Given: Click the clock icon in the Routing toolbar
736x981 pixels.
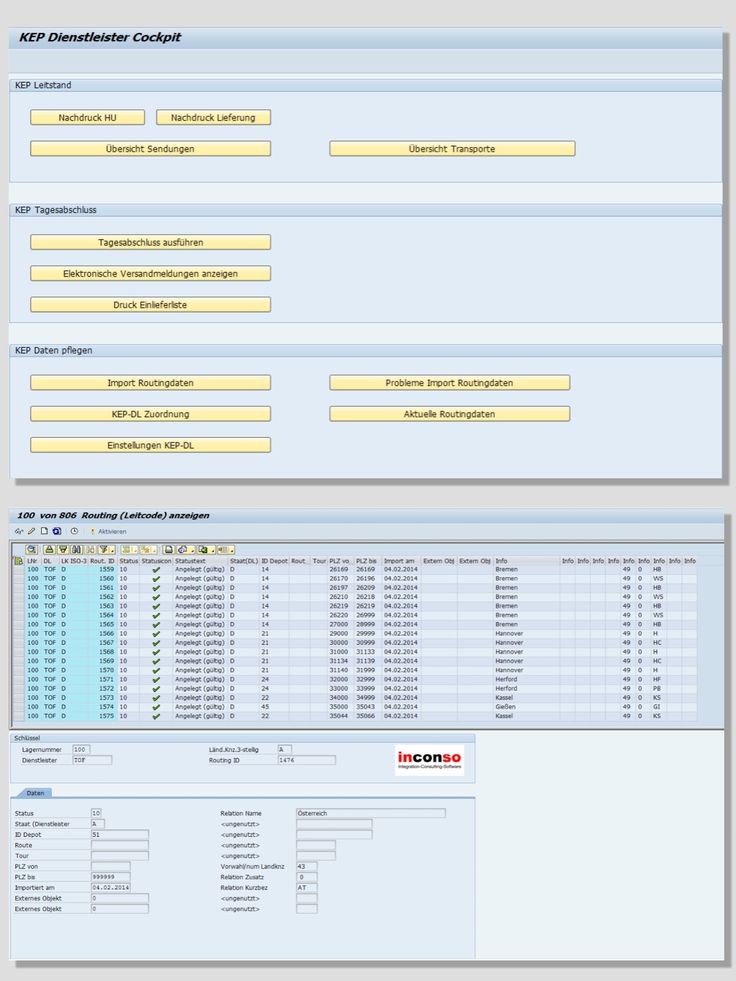Looking at the screenshot, I should click(x=74, y=531).
